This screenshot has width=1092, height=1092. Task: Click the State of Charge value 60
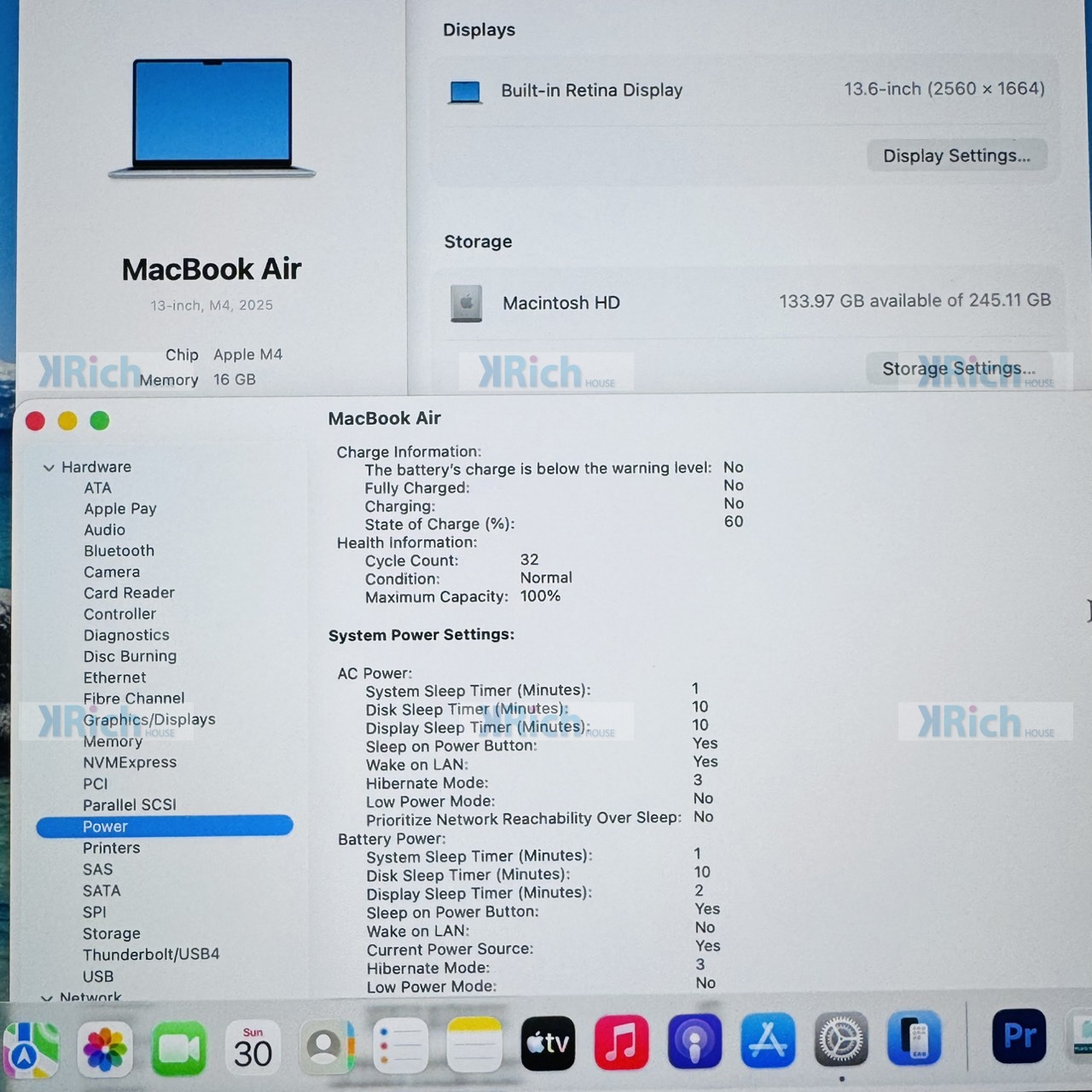coord(734,521)
